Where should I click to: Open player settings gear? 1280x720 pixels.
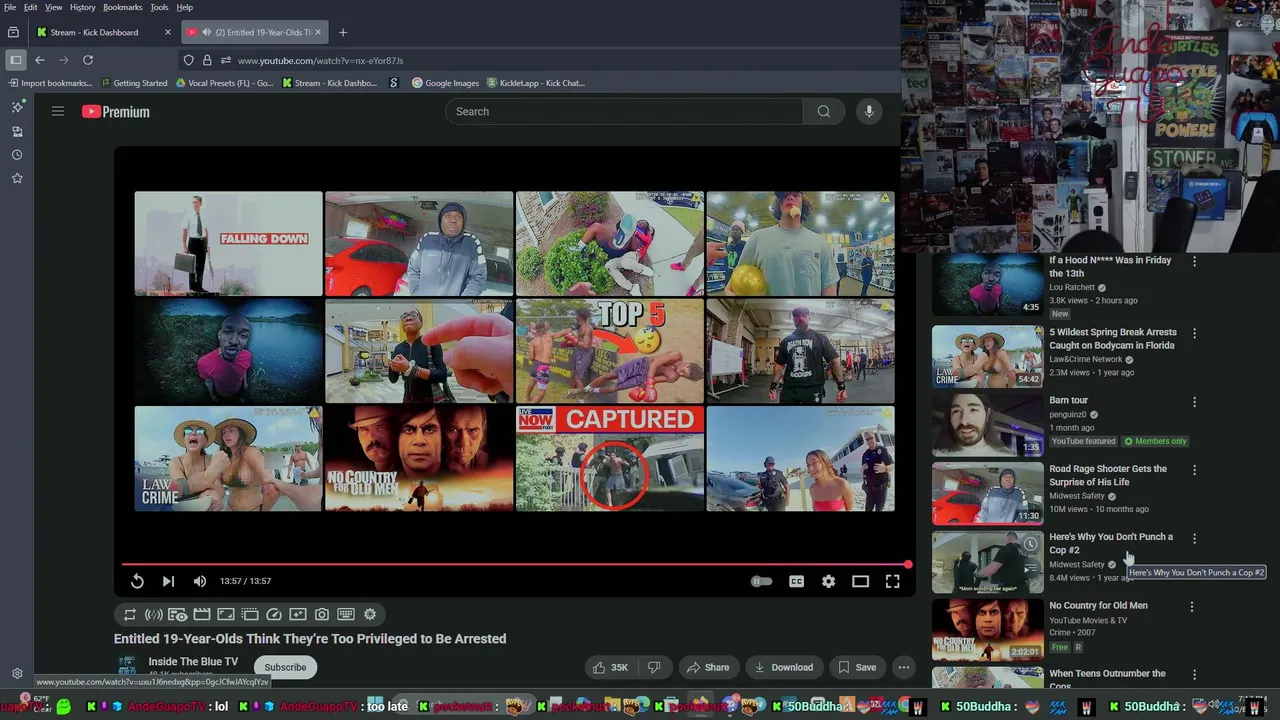point(828,581)
